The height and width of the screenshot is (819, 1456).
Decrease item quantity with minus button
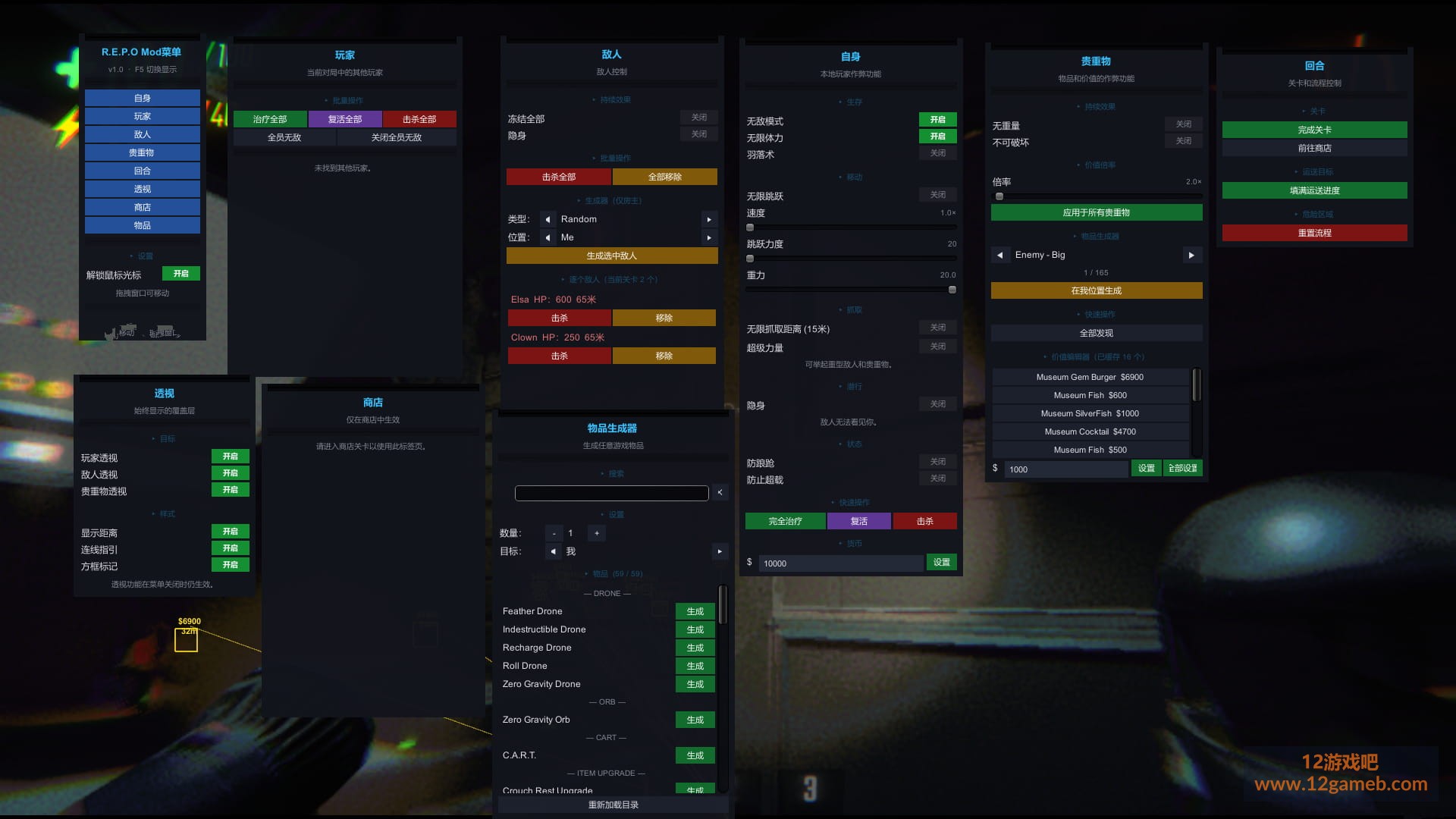(x=554, y=533)
